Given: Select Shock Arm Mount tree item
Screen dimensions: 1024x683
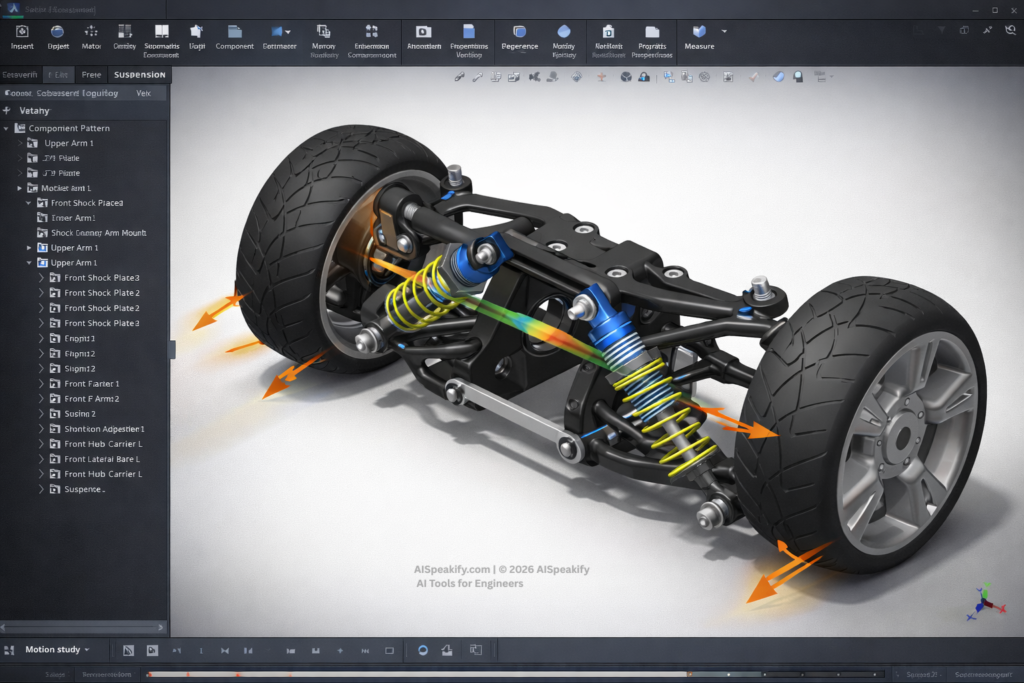Looking at the screenshot, I should pyautogui.click(x=98, y=233).
